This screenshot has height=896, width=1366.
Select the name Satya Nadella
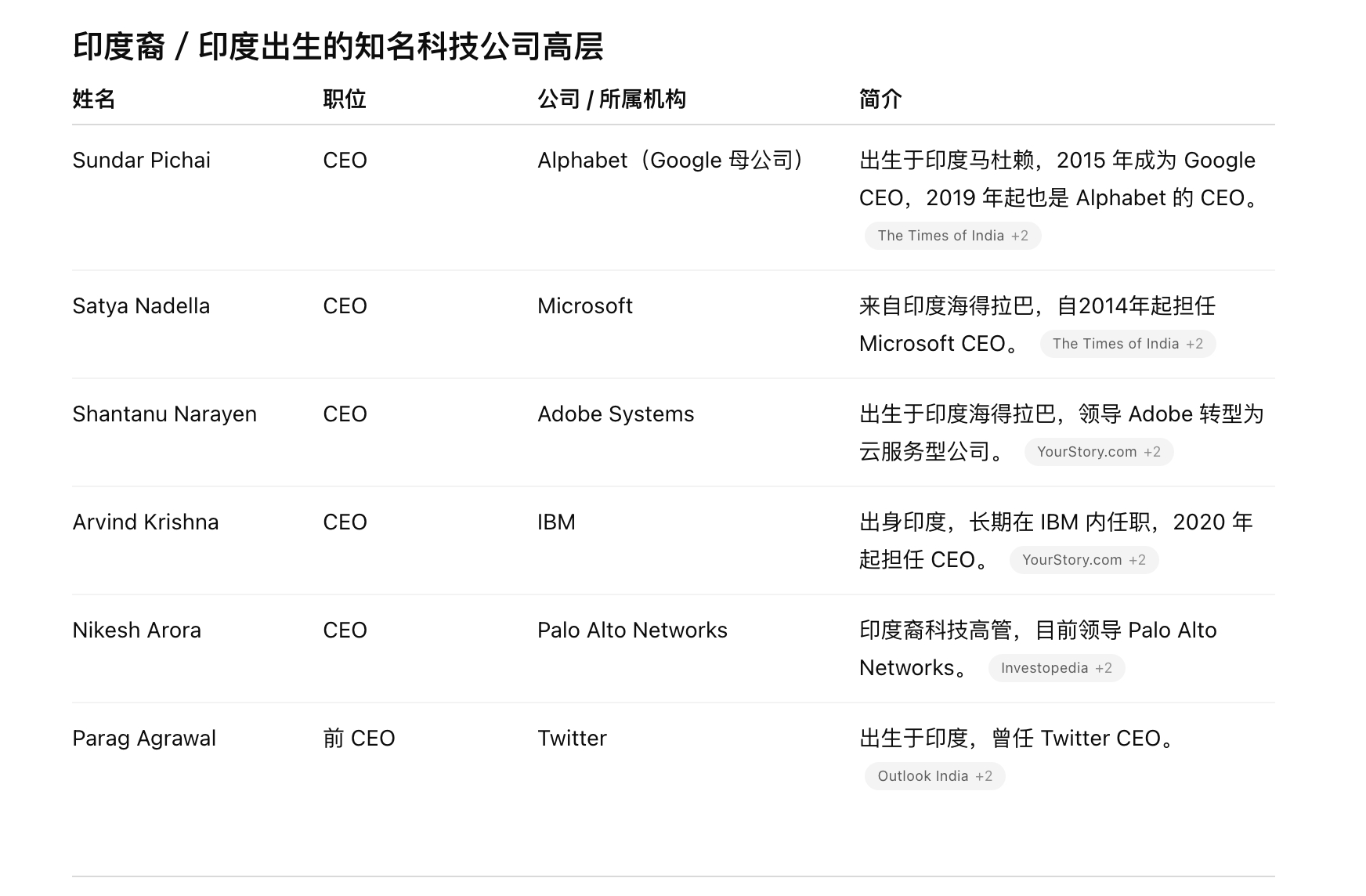click(x=141, y=306)
